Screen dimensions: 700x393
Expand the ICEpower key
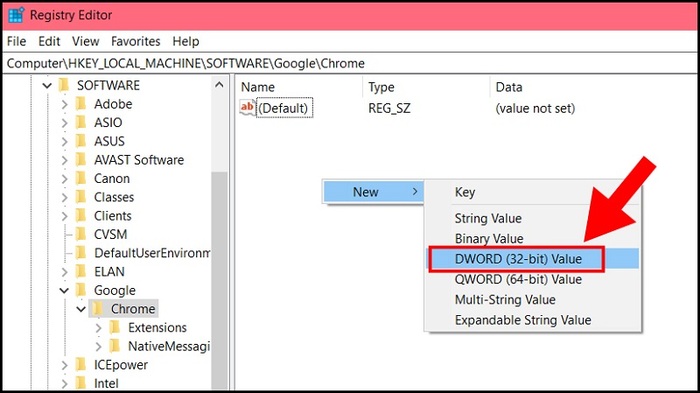pos(65,365)
